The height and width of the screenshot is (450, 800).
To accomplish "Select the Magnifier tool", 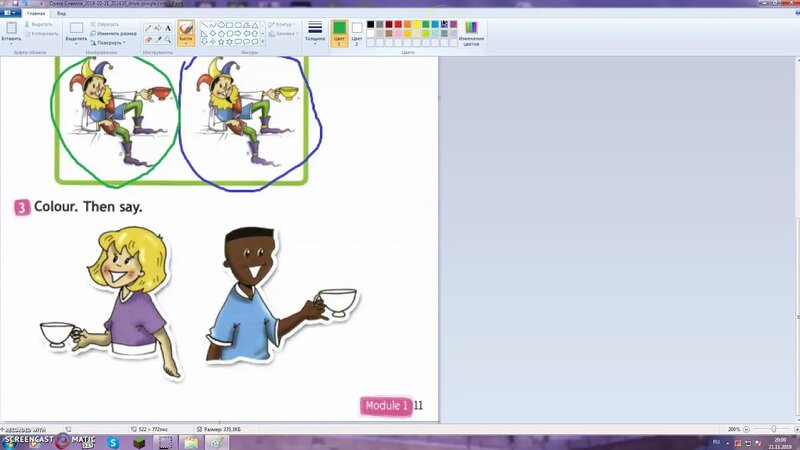I will tap(168, 39).
